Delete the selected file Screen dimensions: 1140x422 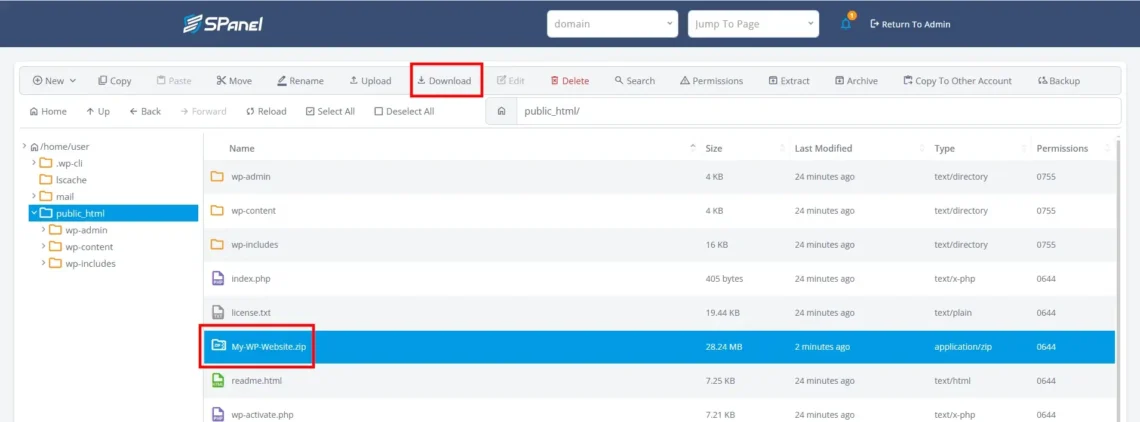[x=569, y=81]
